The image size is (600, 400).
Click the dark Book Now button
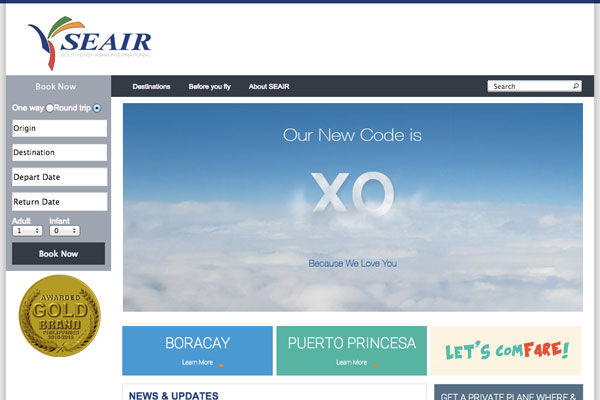(59, 253)
